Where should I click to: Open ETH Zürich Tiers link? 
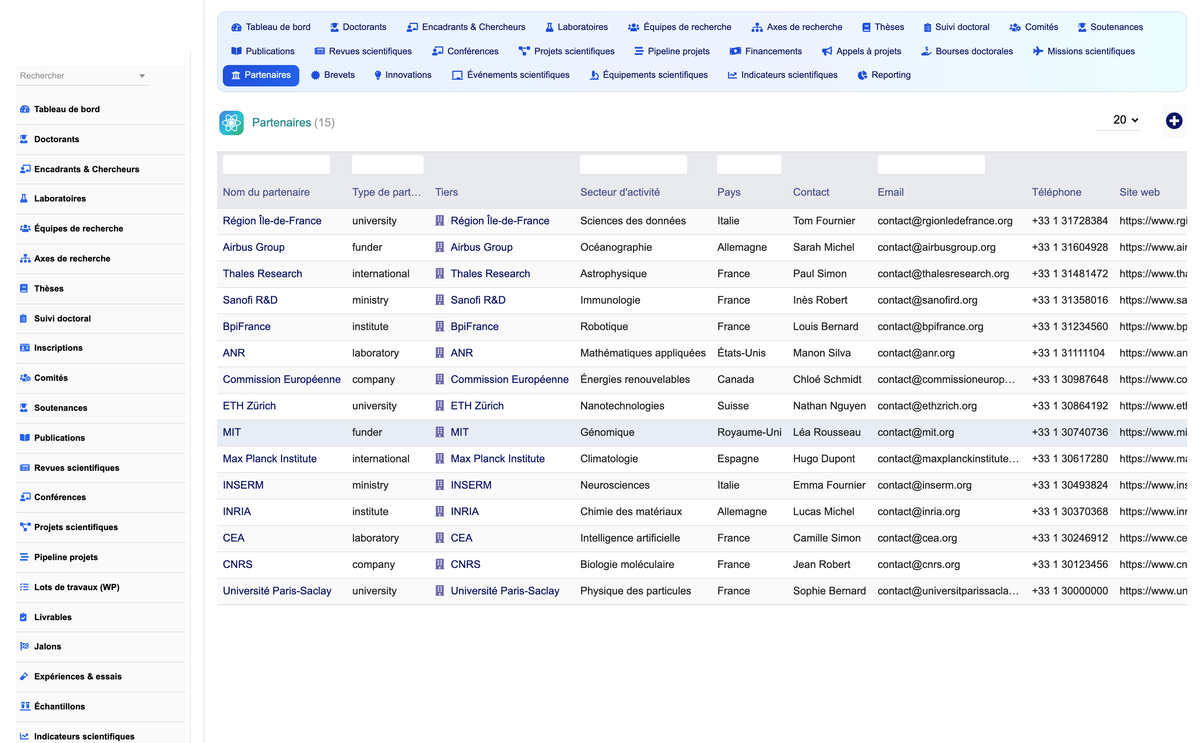point(477,406)
